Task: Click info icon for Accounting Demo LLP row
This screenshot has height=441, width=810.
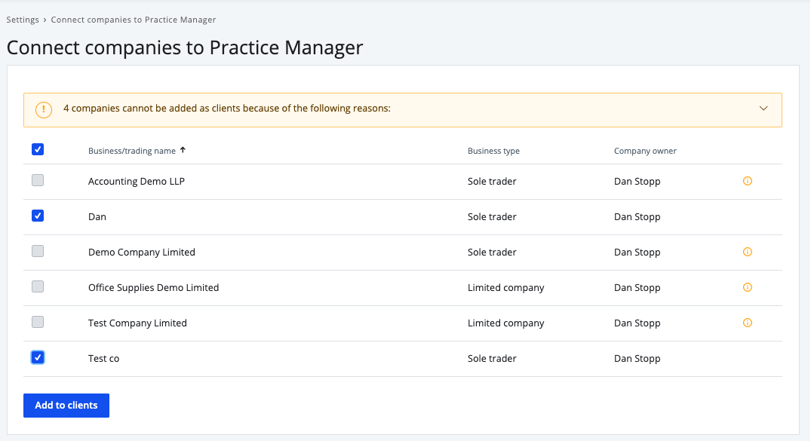Action: (x=747, y=181)
